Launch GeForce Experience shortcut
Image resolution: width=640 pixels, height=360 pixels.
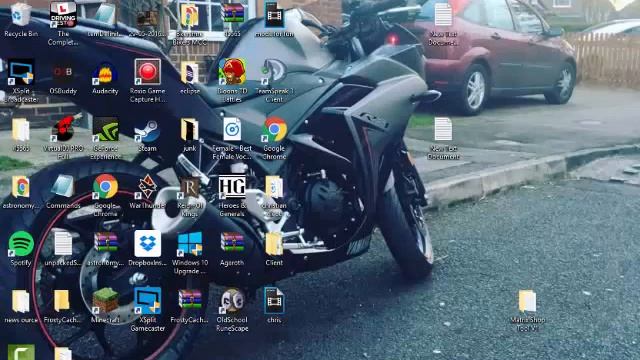pyautogui.click(x=105, y=130)
